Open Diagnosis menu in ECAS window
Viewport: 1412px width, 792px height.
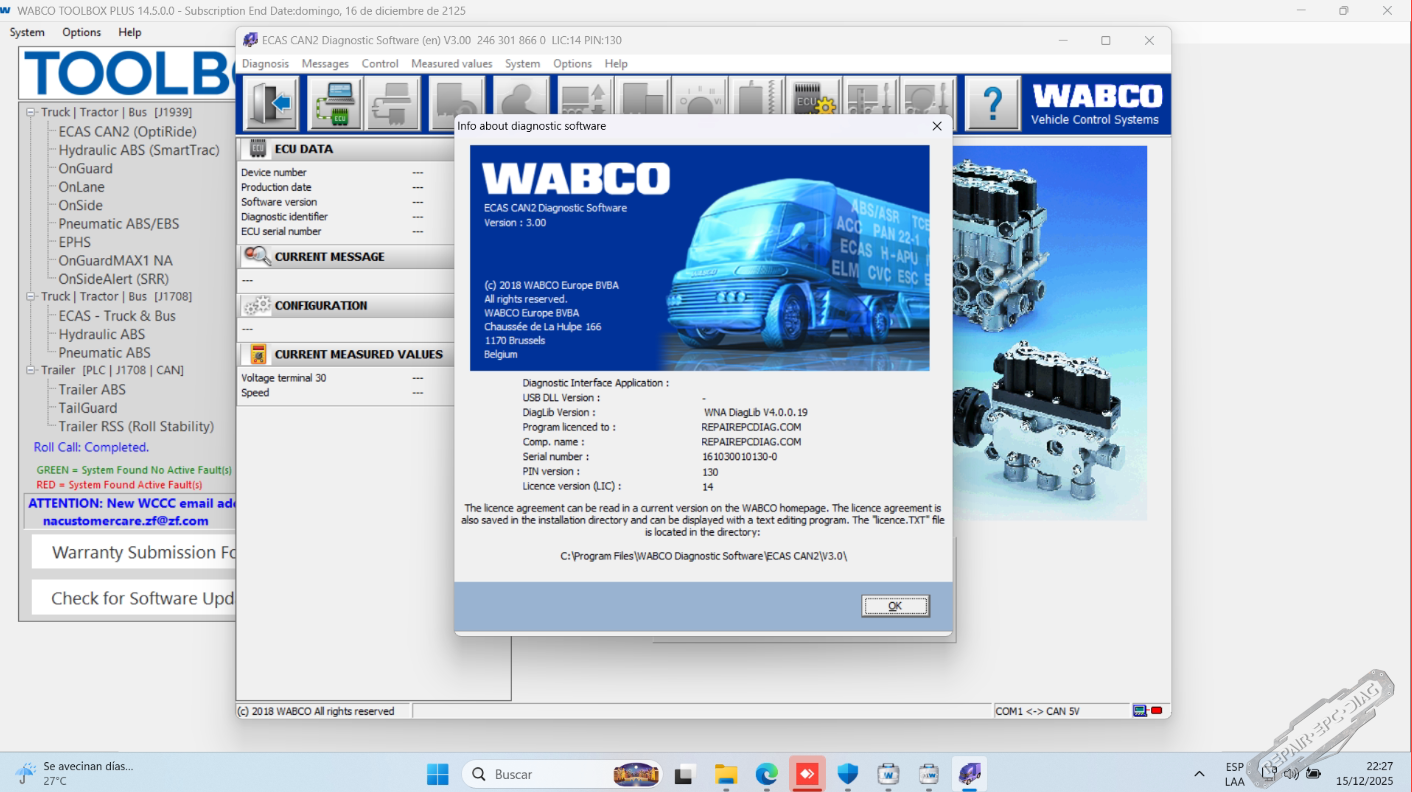(265, 63)
